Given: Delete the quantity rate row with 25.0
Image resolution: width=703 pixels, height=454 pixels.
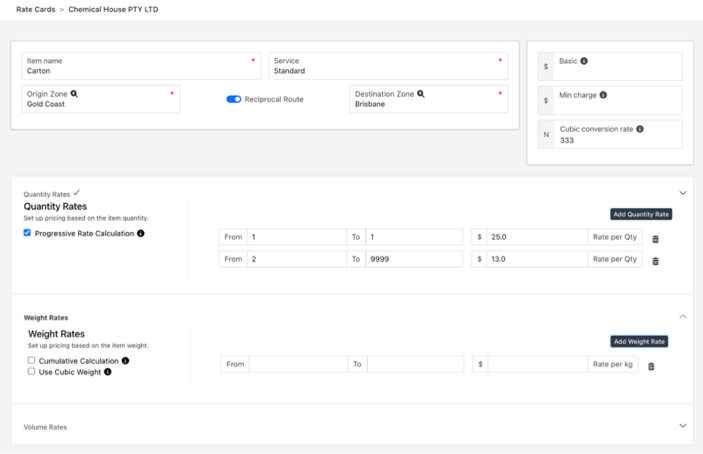Looking at the screenshot, I should [655, 239].
